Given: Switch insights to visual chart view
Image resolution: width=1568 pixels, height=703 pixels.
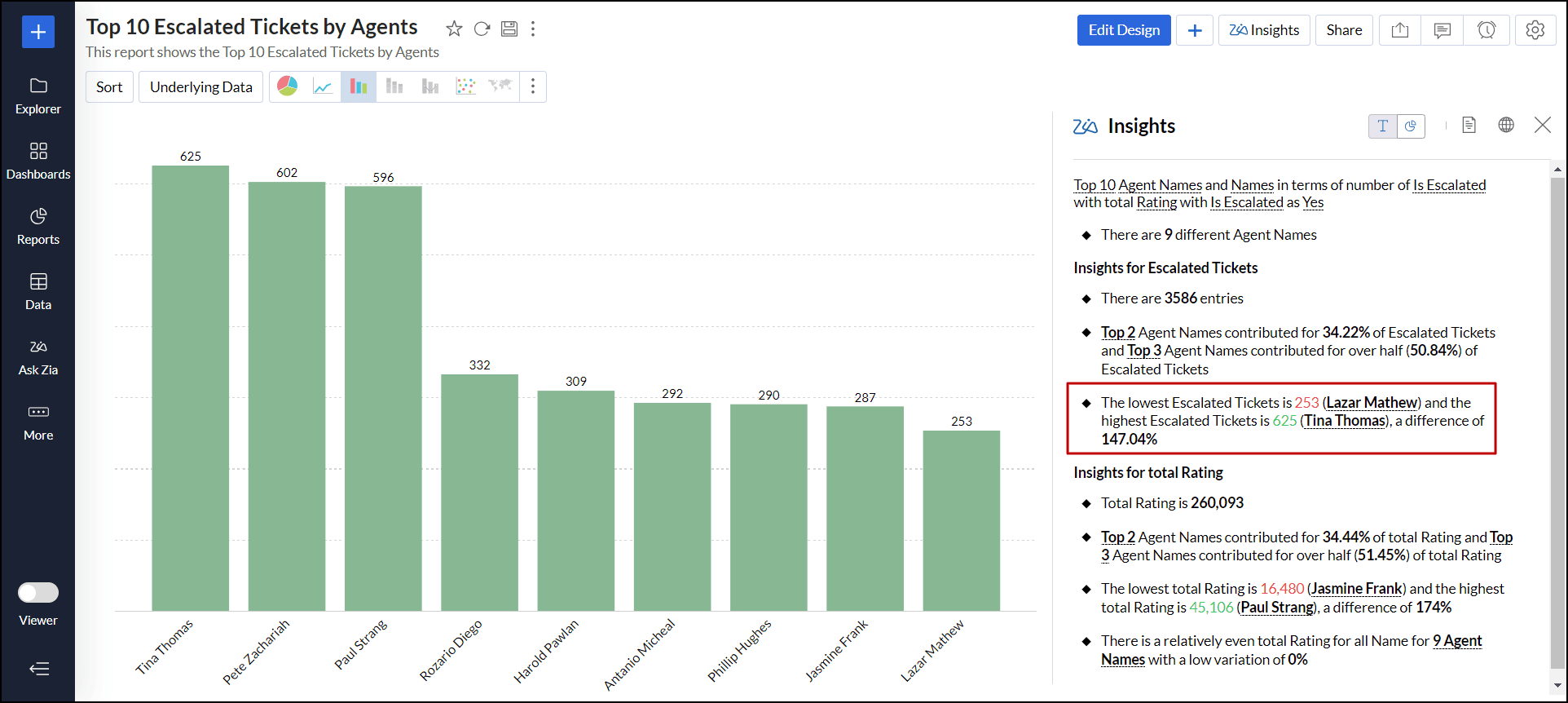Looking at the screenshot, I should [x=1411, y=126].
